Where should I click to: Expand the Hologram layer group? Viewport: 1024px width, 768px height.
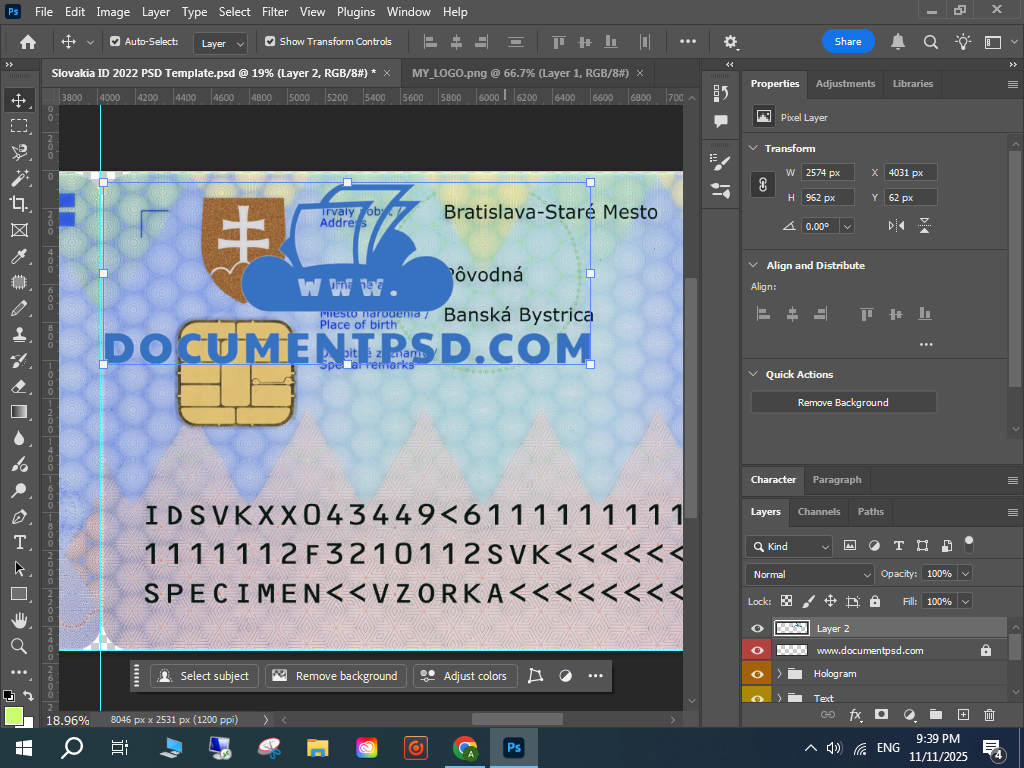779,674
